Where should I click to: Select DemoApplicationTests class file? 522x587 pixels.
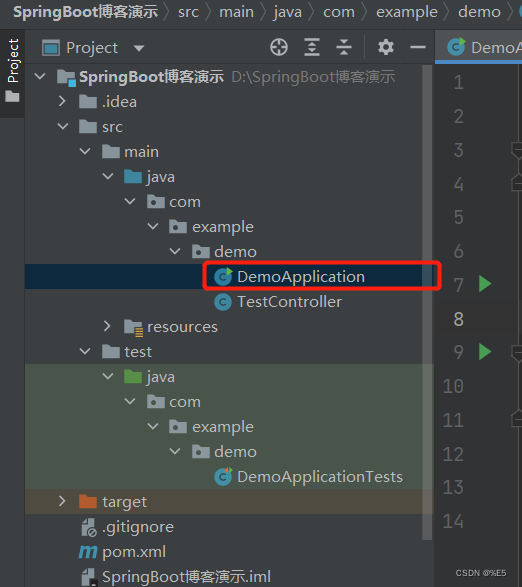[320, 477]
